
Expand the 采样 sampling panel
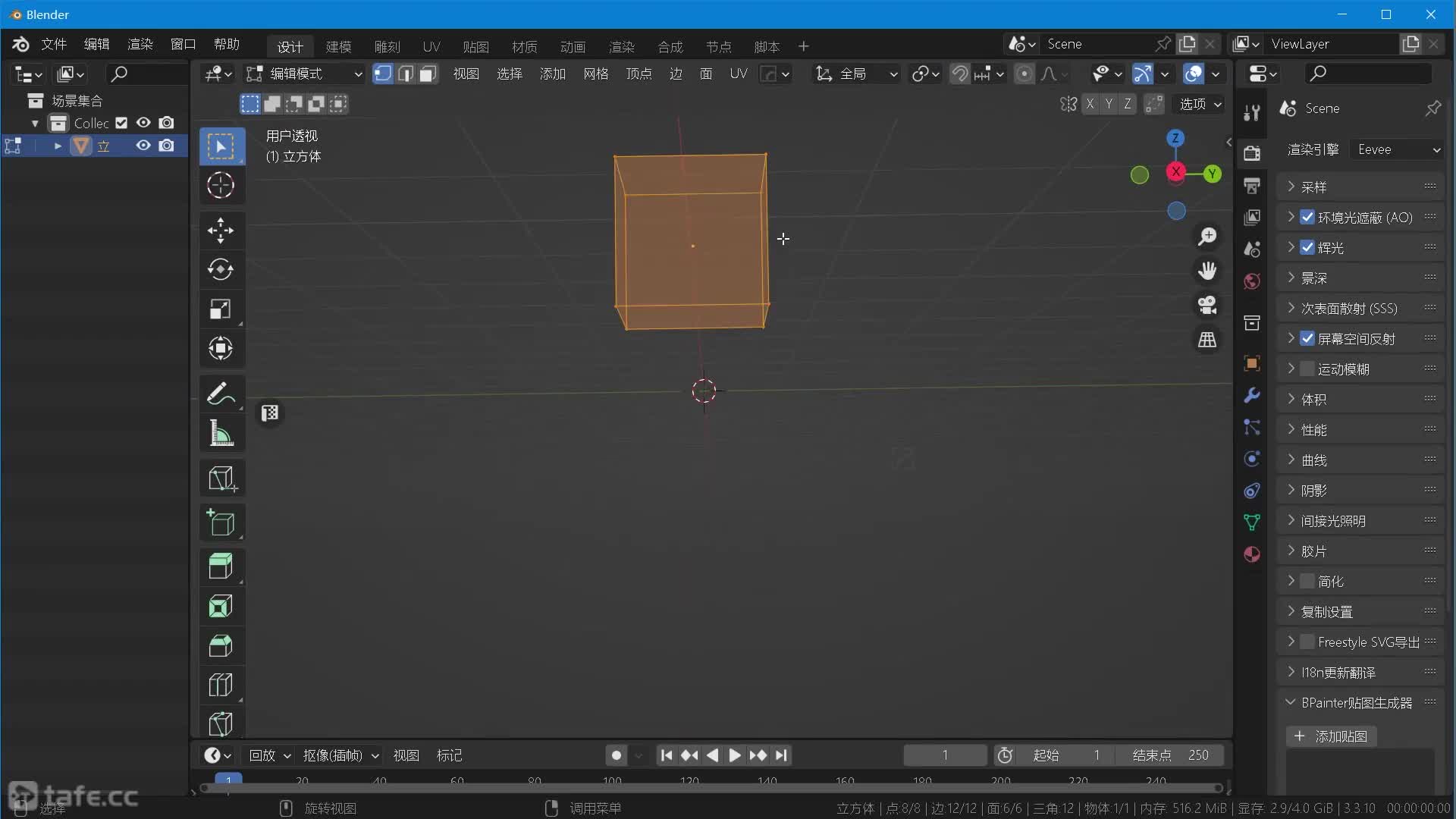(x=1314, y=187)
